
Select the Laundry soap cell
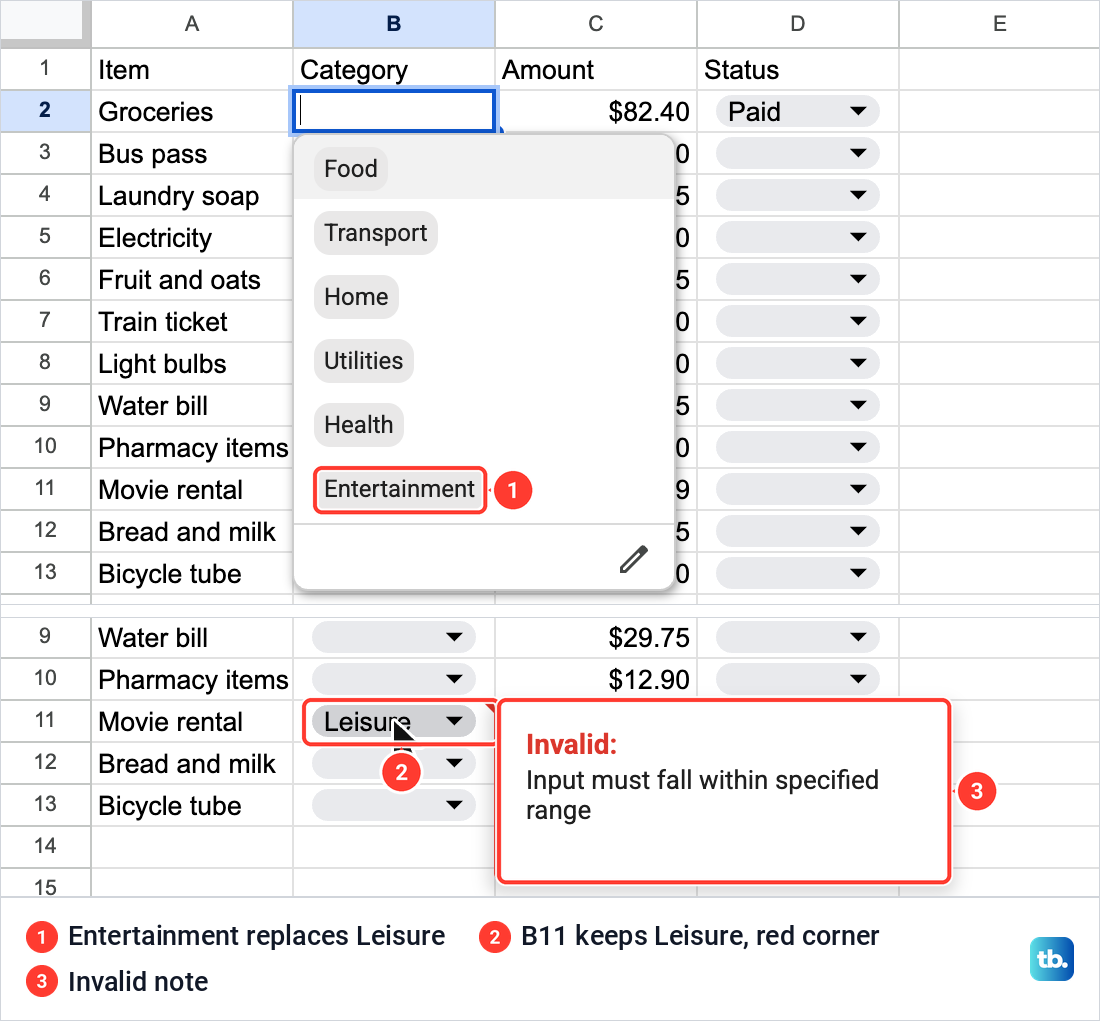192,196
